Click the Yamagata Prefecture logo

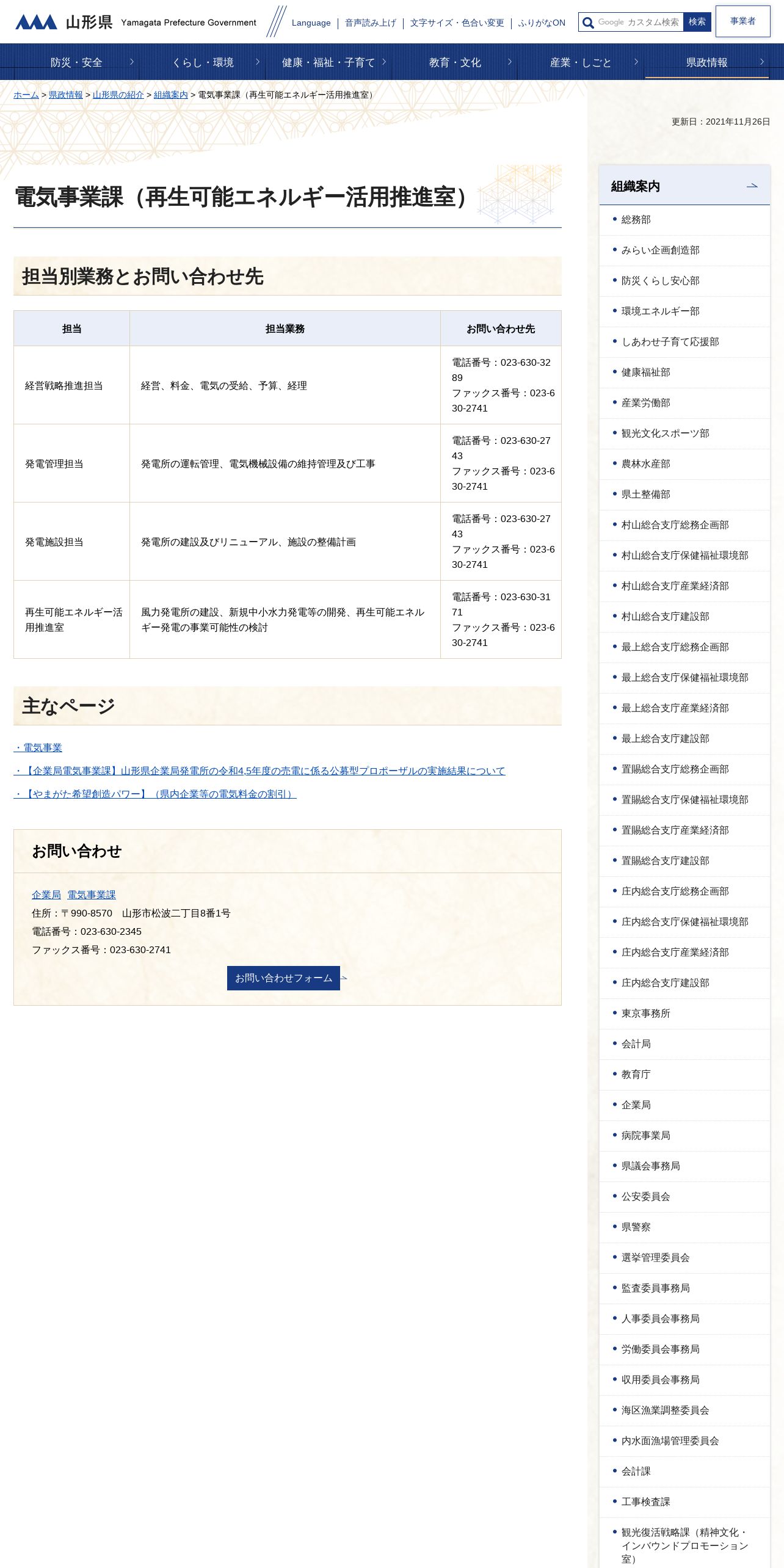[136, 23]
